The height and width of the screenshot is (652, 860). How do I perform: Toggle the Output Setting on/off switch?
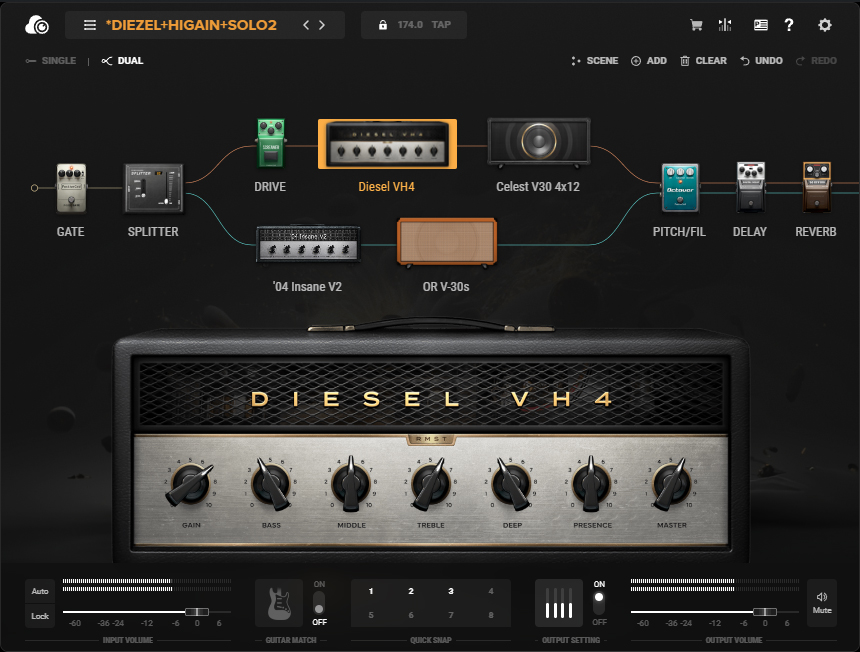click(x=599, y=603)
